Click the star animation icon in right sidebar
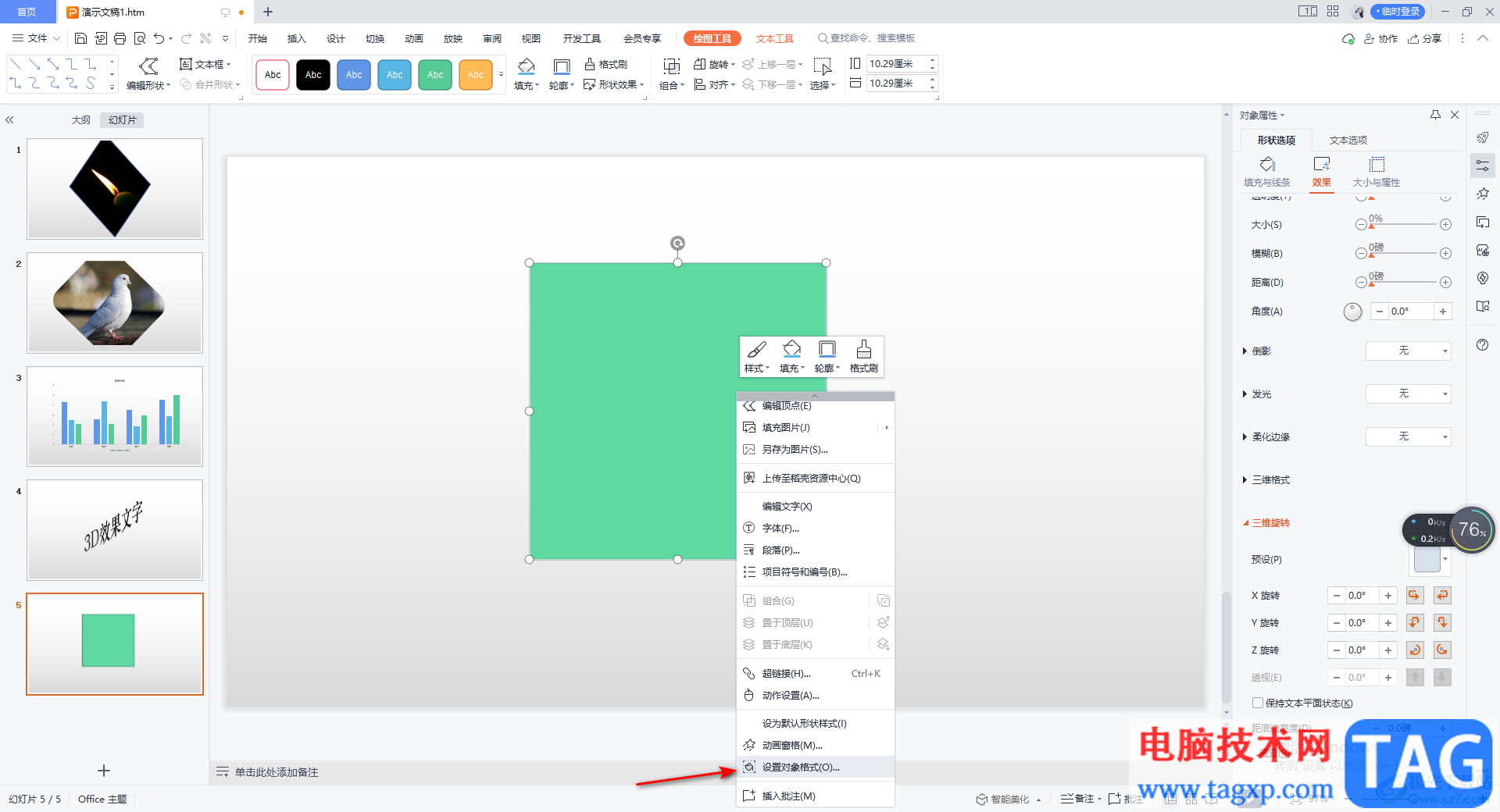This screenshot has height=812, width=1500. coord(1482,194)
